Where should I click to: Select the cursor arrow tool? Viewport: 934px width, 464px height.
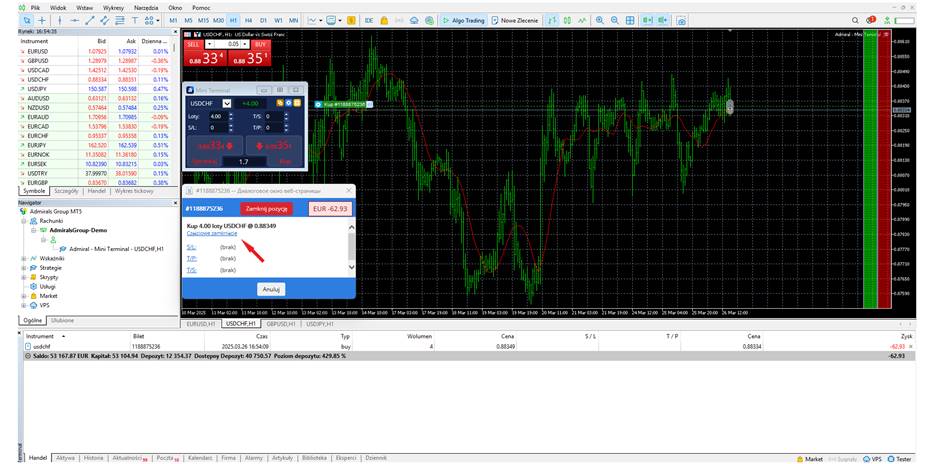point(27,20)
